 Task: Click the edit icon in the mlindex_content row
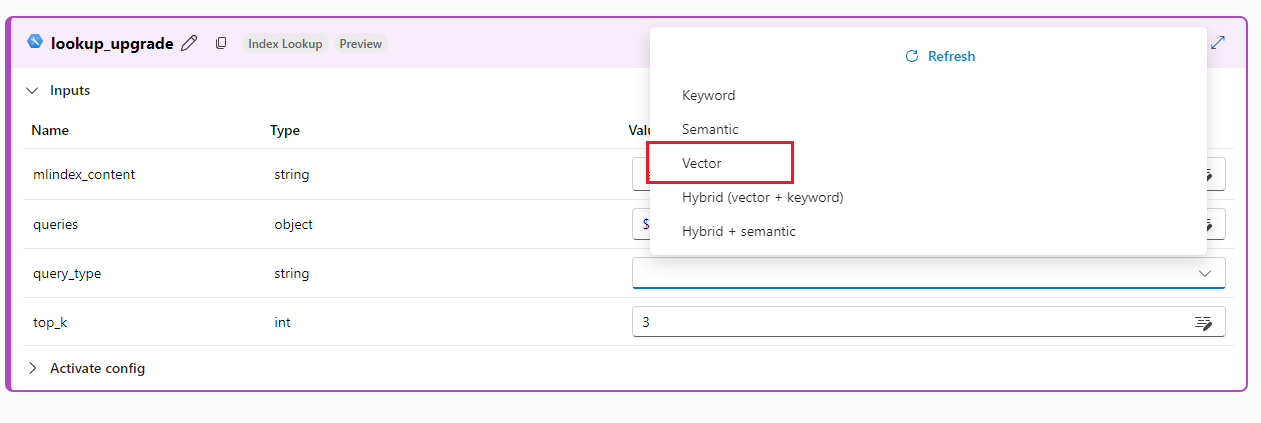click(1209, 175)
